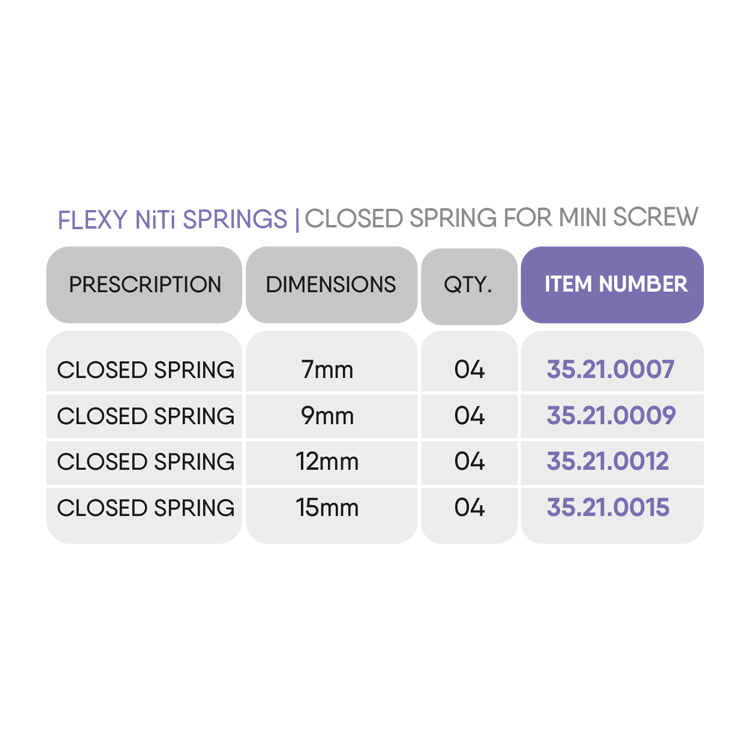The image size is (750, 750).
Task: Select item number 35.21.0009
Action: 610,416
